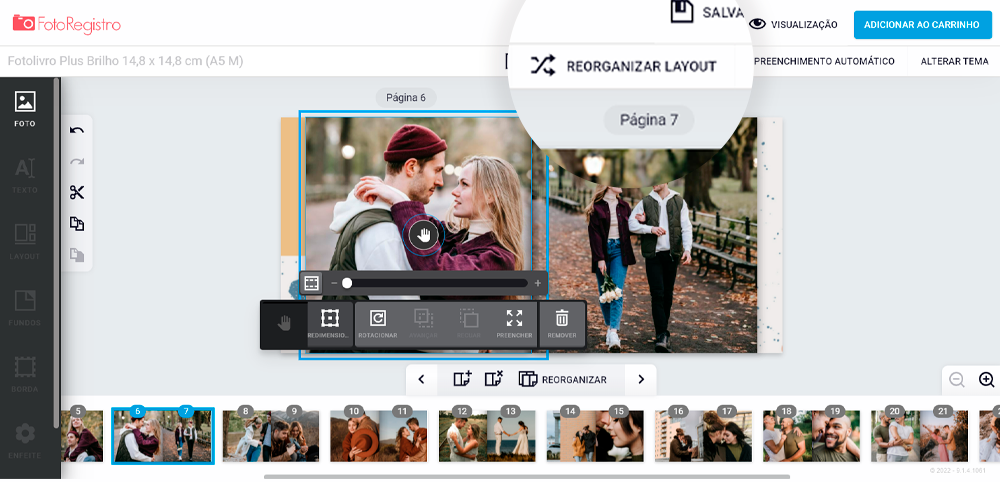Click the hand drag handle on the photo
Screen dimensions: 1000x482
[x=423, y=235]
